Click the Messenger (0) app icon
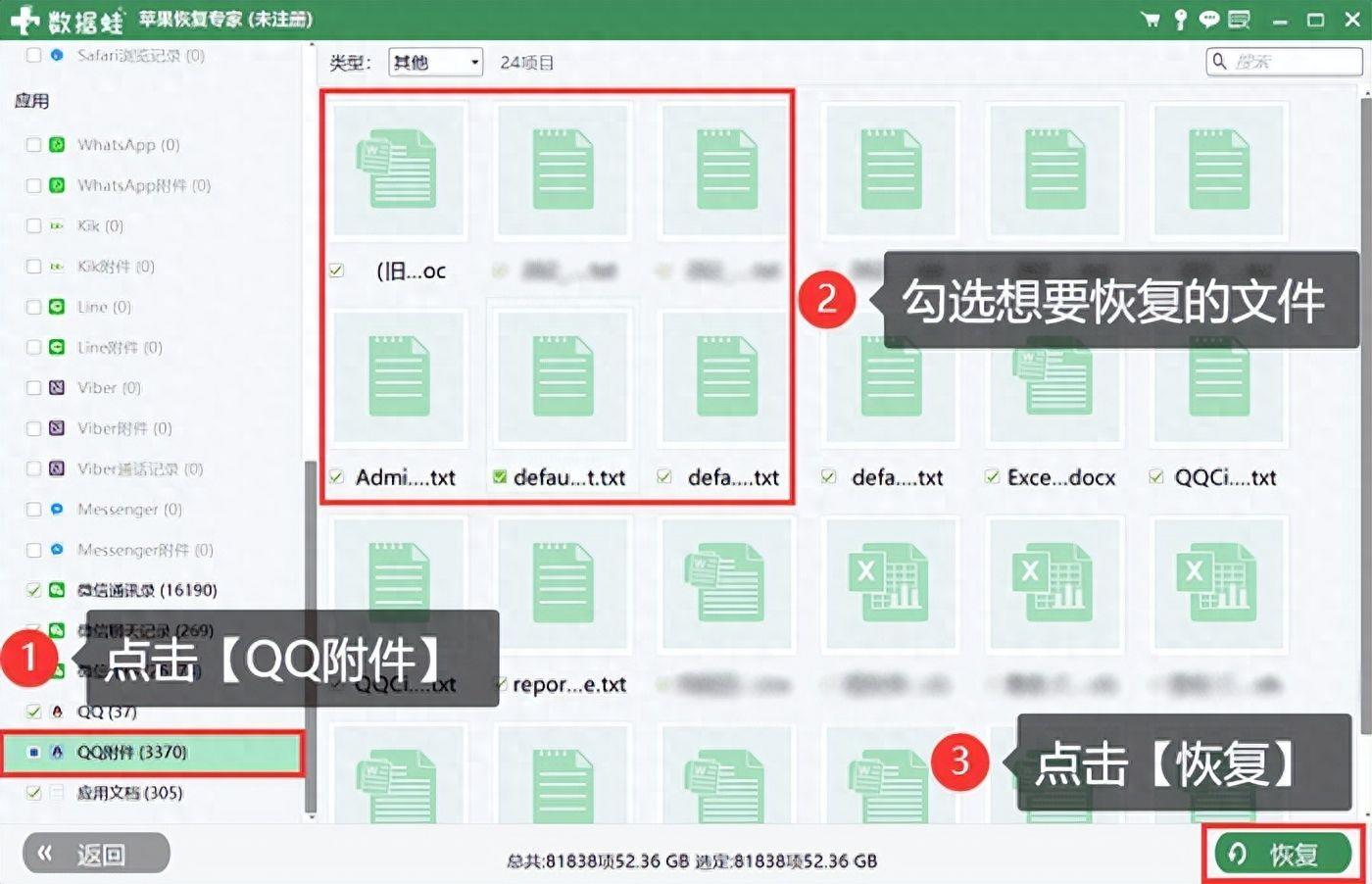 click(57, 510)
